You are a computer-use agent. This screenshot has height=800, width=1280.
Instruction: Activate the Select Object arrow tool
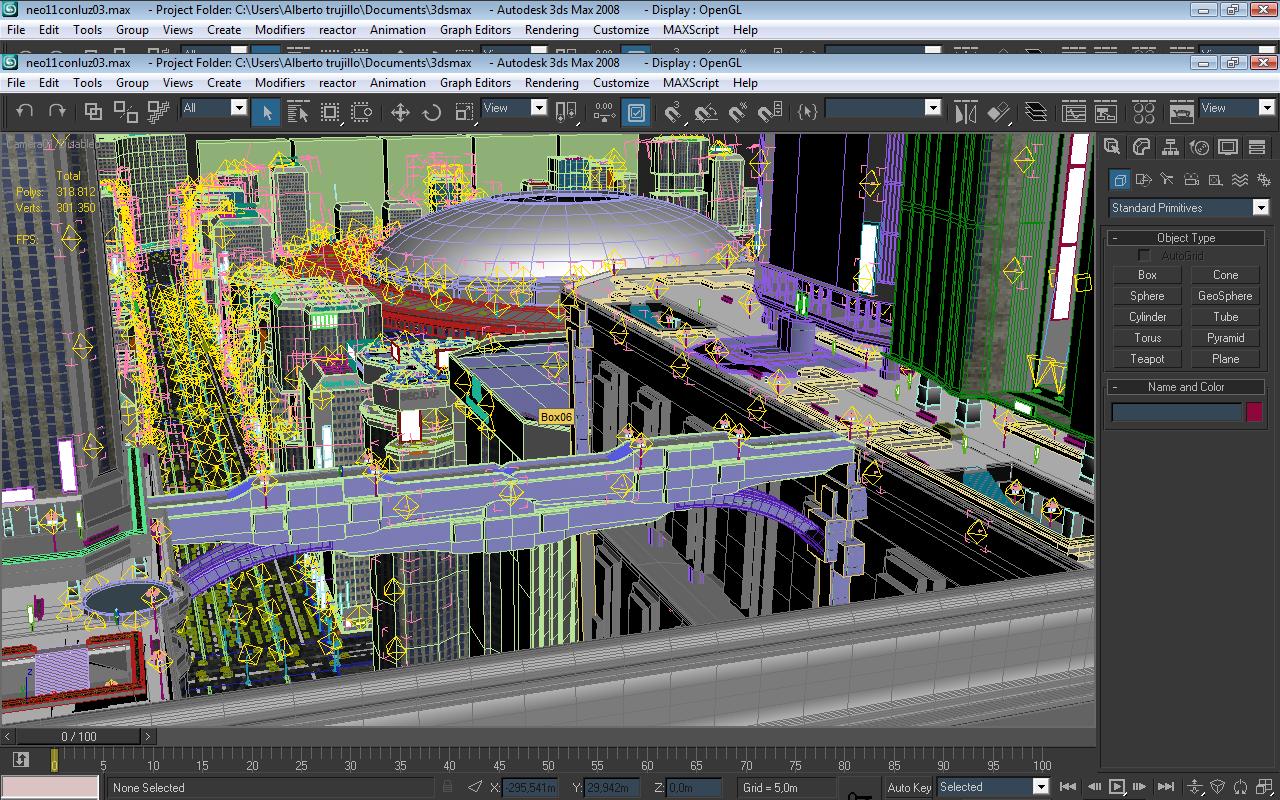click(x=266, y=112)
